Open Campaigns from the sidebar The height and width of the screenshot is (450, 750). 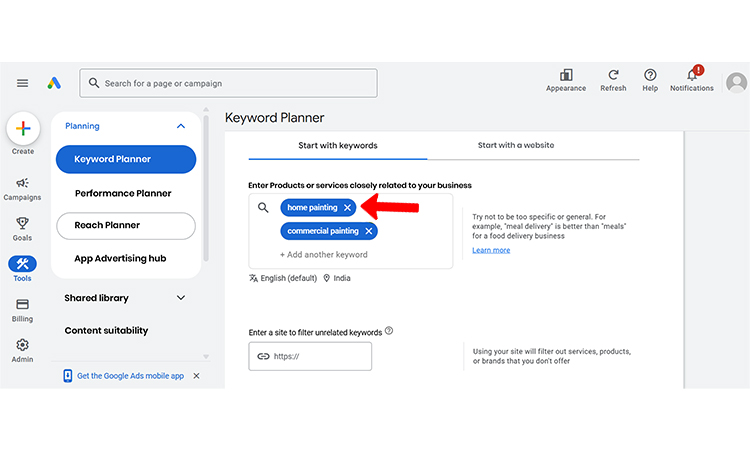tap(22, 189)
